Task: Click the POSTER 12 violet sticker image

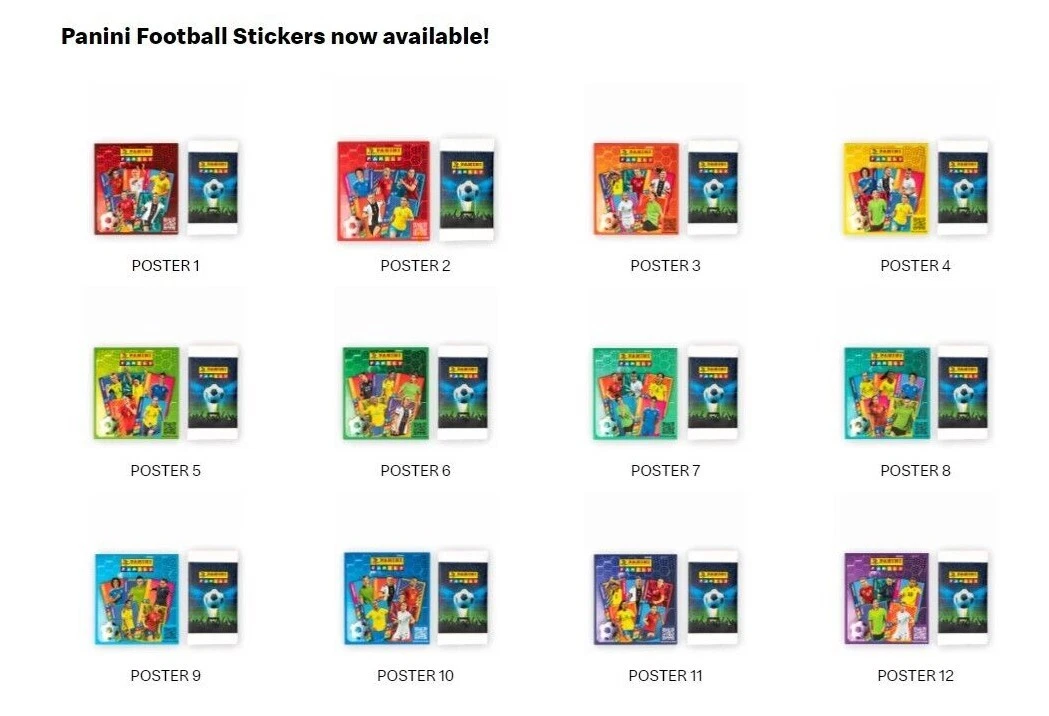Action: (x=915, y=598)
